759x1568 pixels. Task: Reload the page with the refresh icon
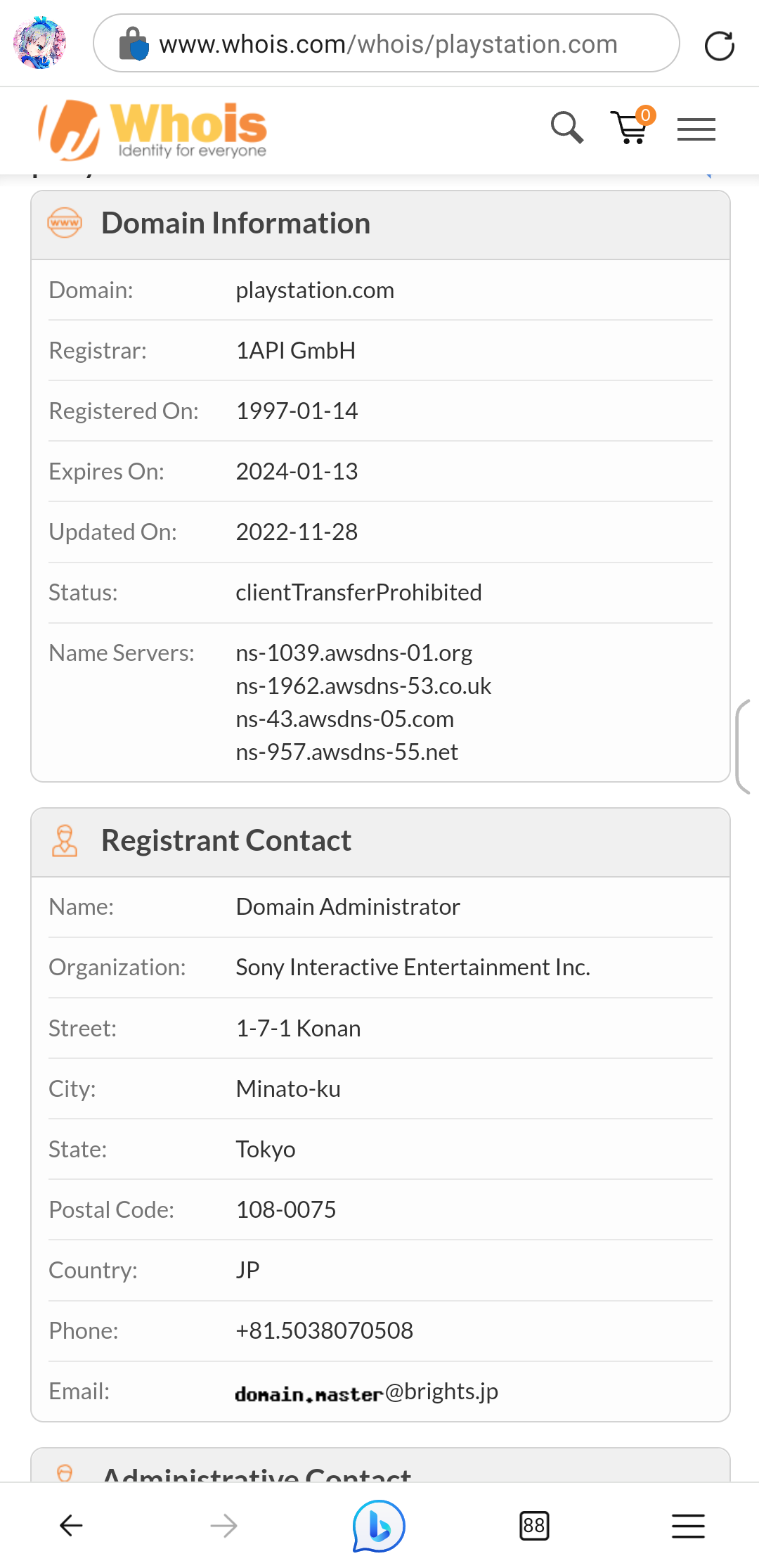719,46
